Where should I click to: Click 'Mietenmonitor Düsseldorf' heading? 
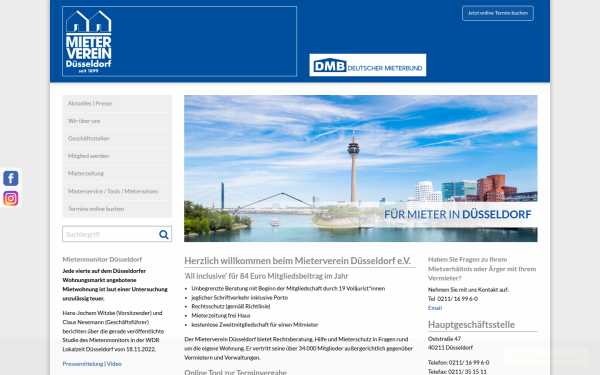click(x=102, y=259)
